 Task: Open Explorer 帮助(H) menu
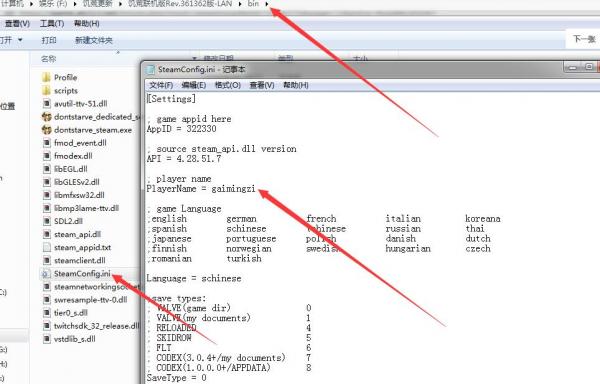click(87, 24)
